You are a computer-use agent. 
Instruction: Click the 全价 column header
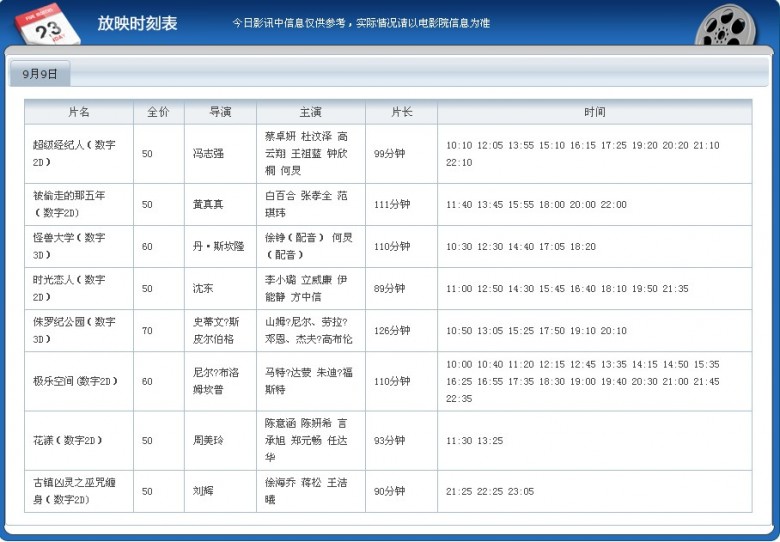click(158, 112)
